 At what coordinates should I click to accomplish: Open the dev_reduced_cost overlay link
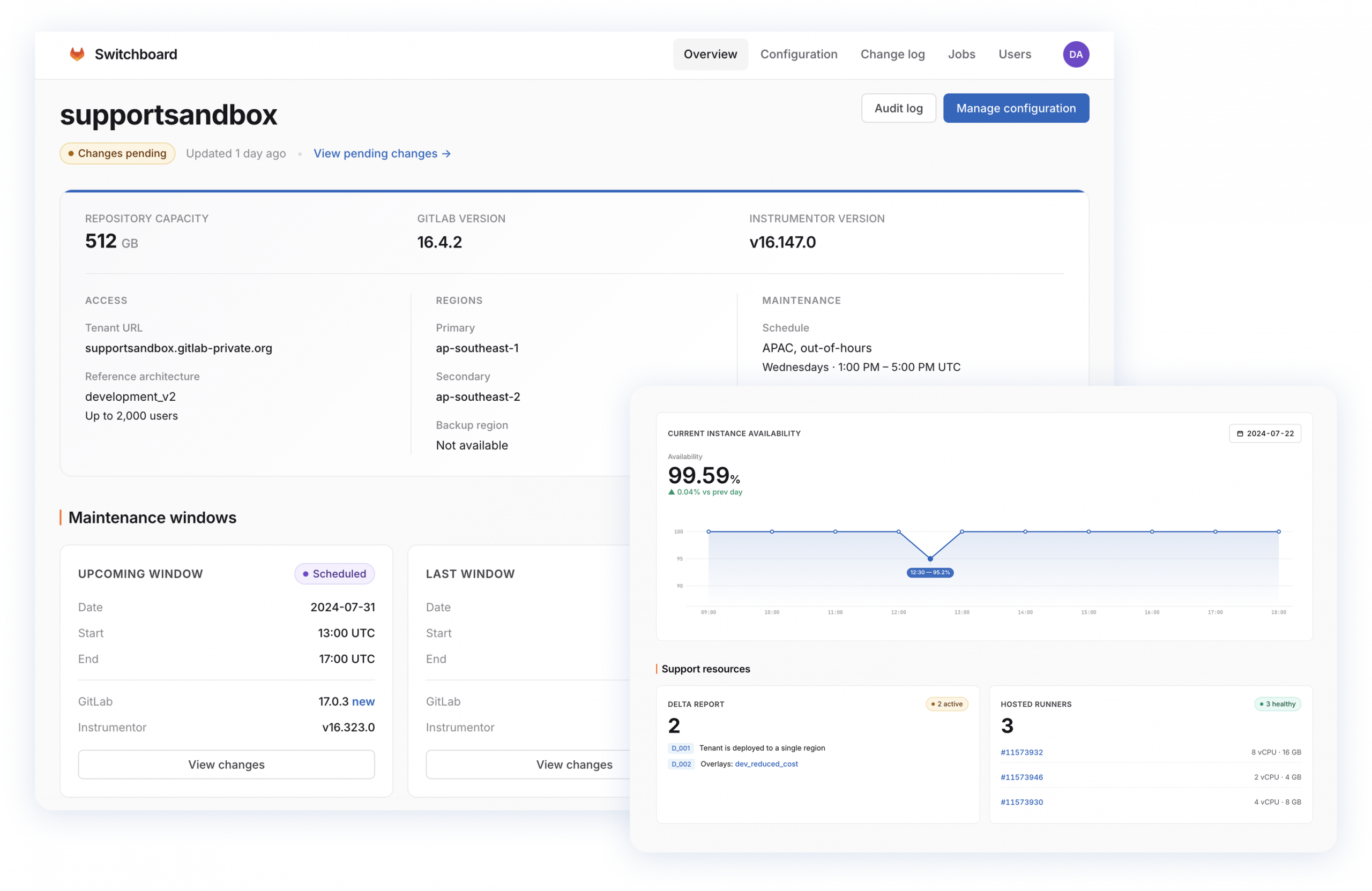tap(766, 763)
